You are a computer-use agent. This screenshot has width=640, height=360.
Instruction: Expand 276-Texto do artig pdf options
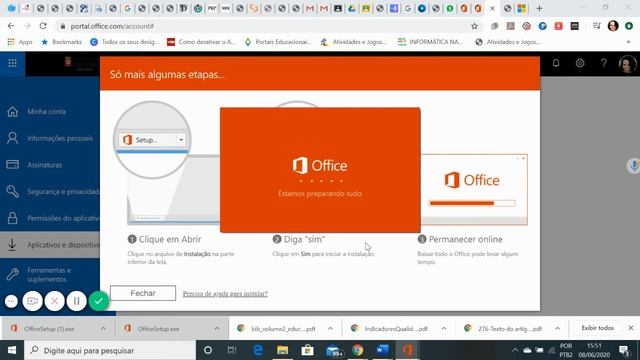557,328
